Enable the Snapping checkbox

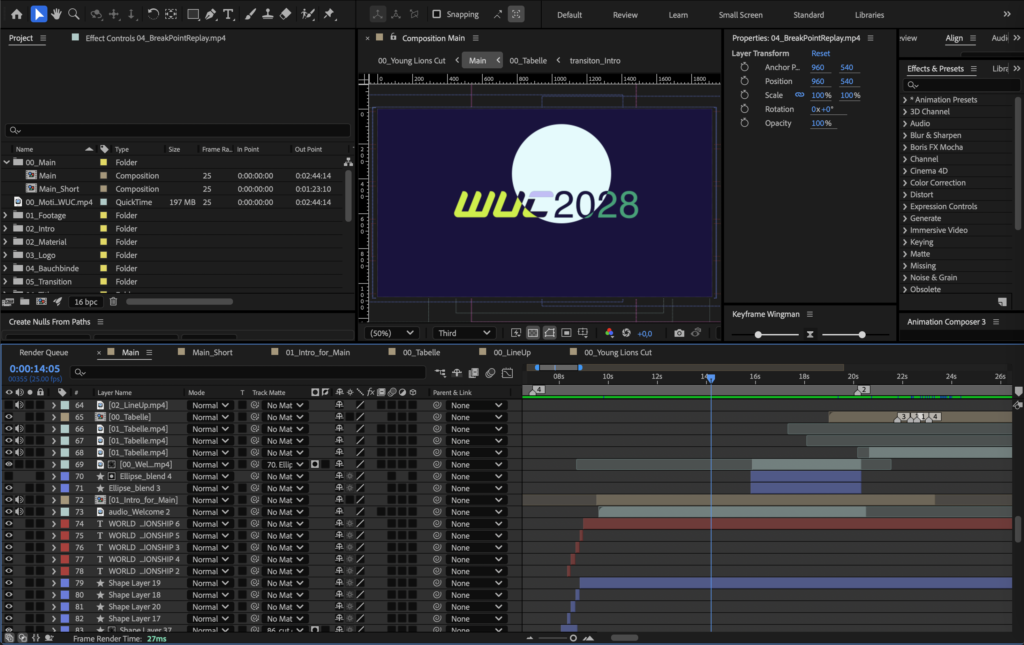(x=436, y=15)
